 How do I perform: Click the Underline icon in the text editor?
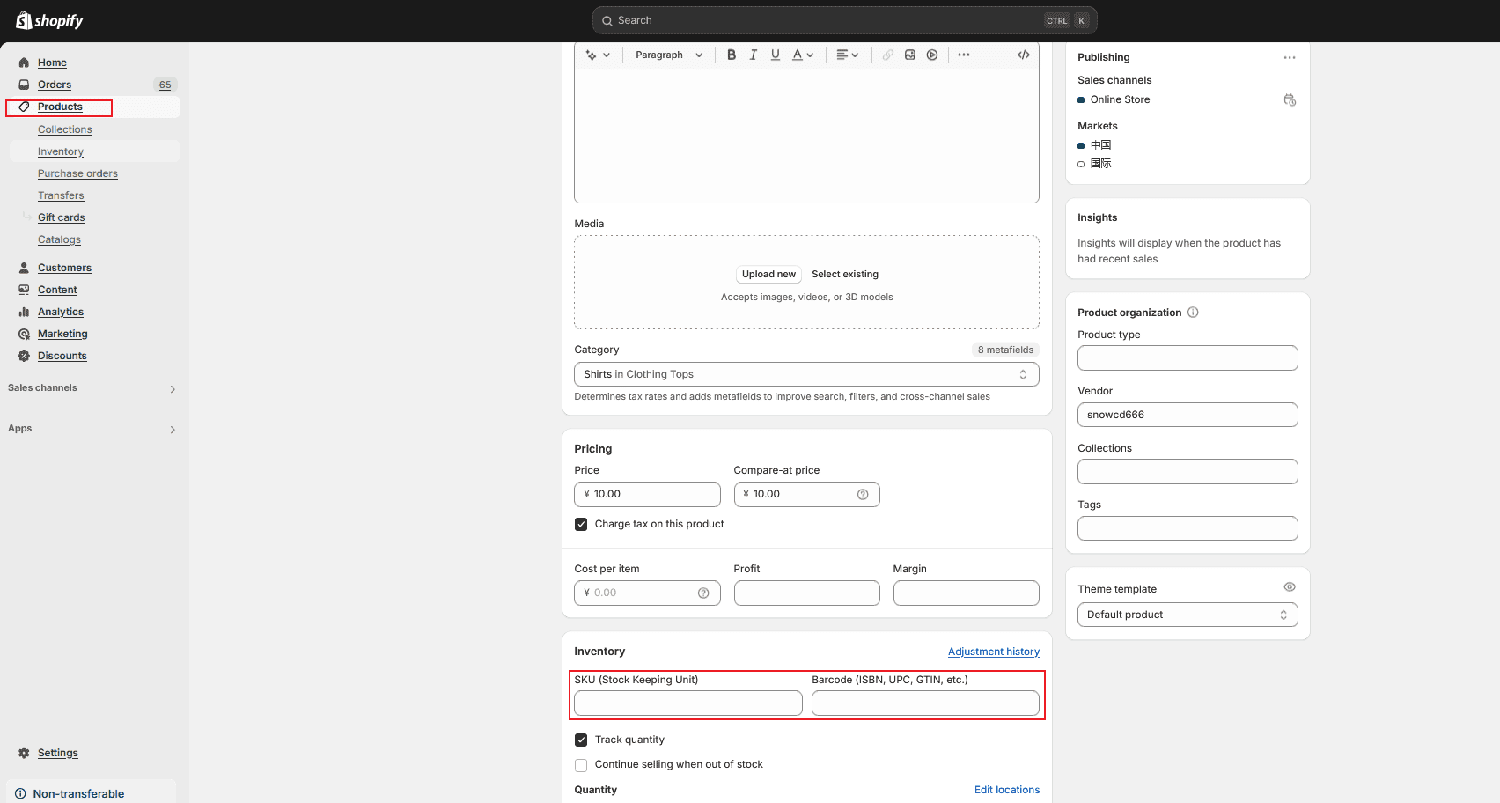[775, 55]
